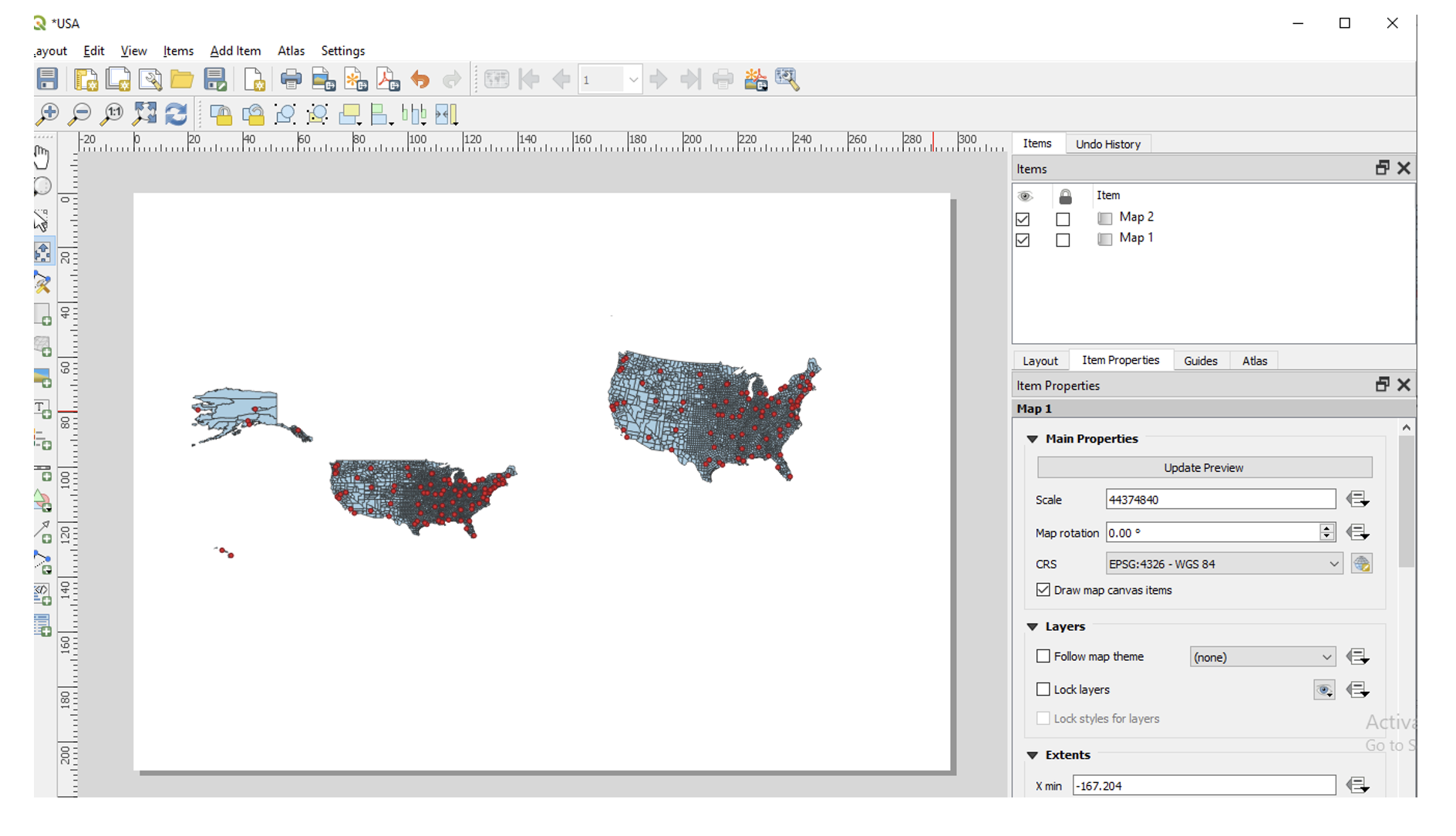Screen dimensions: 1456x836
Task: Click the Export as SVG icon
Action: pos(356,79)
